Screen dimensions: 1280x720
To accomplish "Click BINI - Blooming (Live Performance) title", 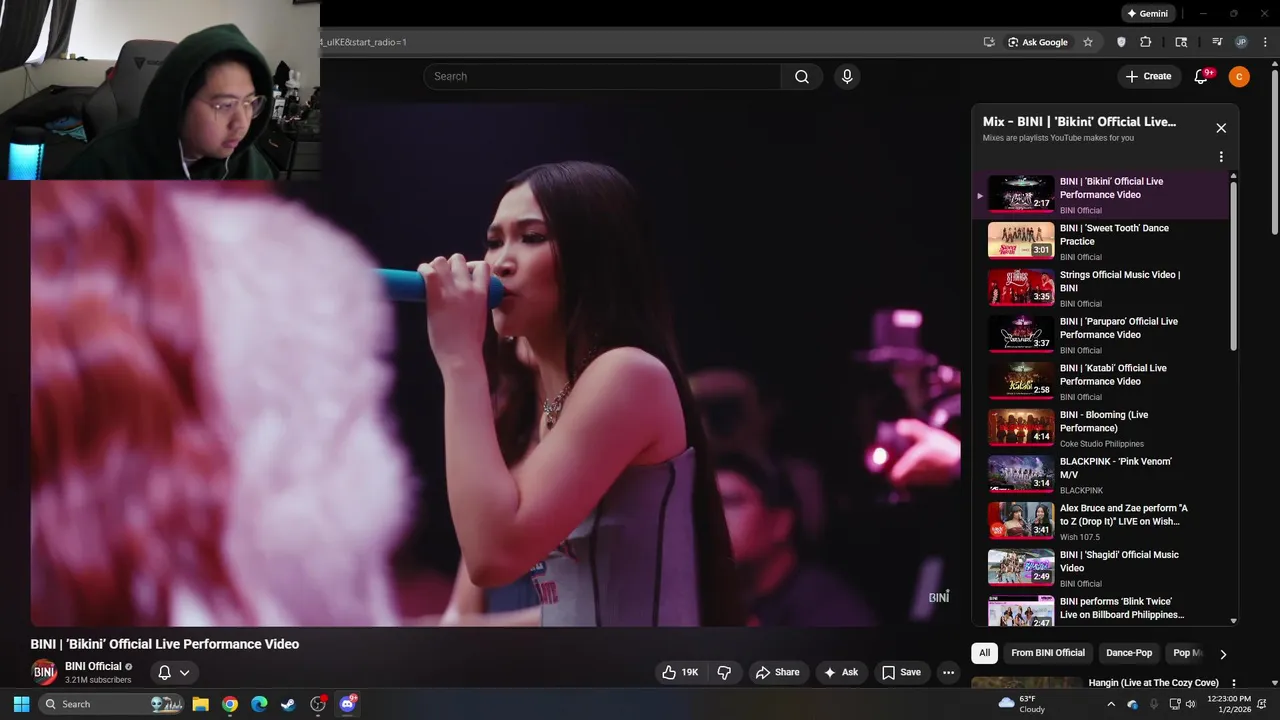I will point(1104,422).
